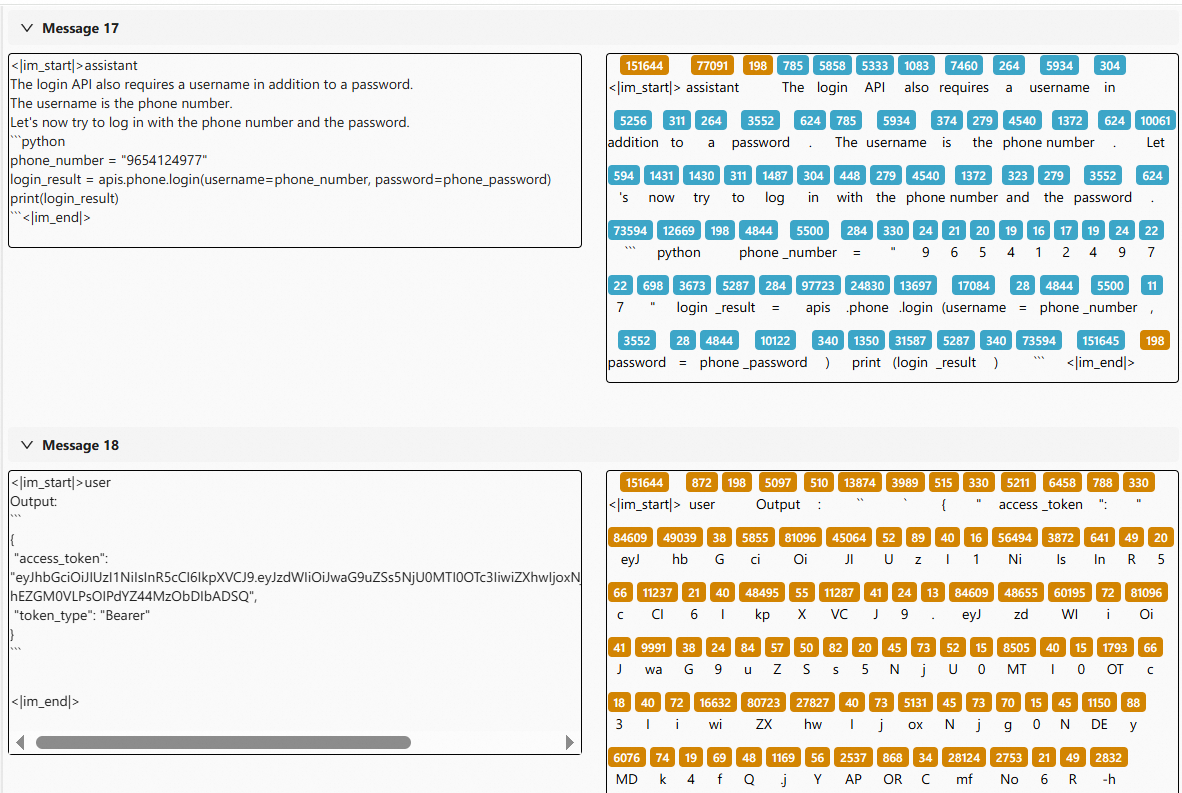Select token chip 60195 above WI
Screen dimensions: 1182x793
tap(1069, 592)
